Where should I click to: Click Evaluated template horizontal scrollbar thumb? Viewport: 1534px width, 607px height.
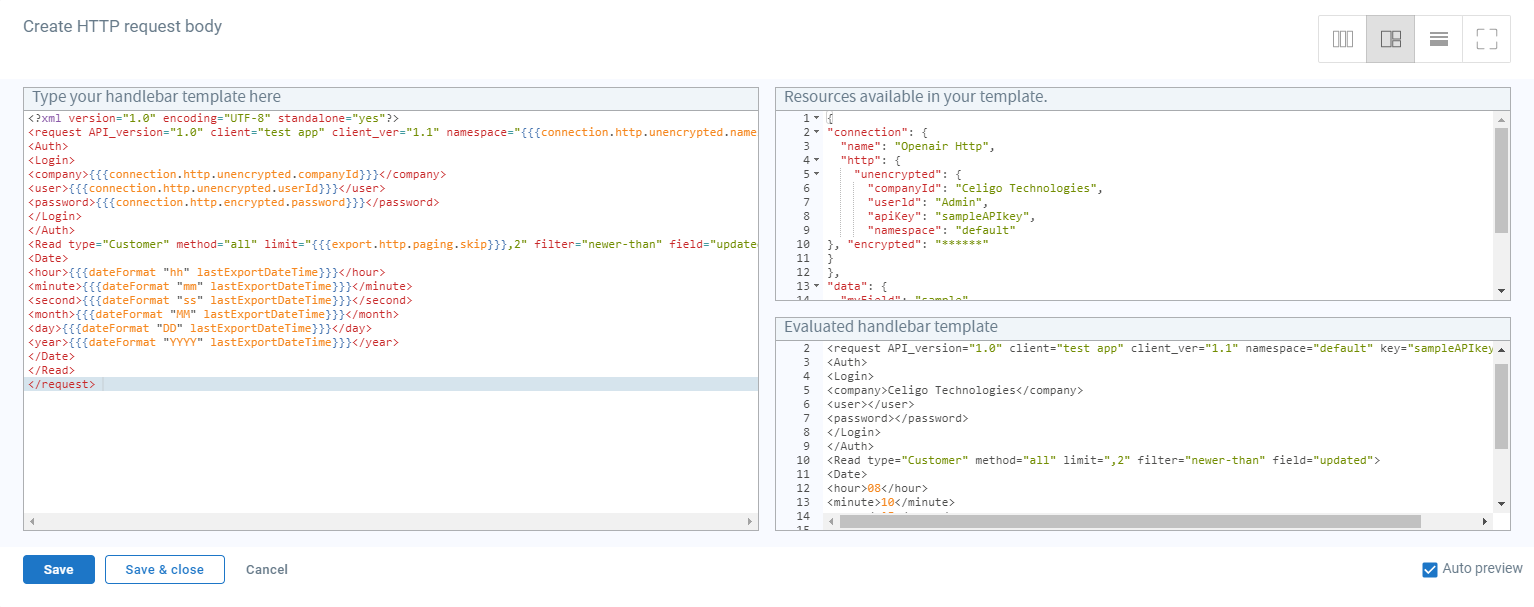click(x=1130, y=522)
